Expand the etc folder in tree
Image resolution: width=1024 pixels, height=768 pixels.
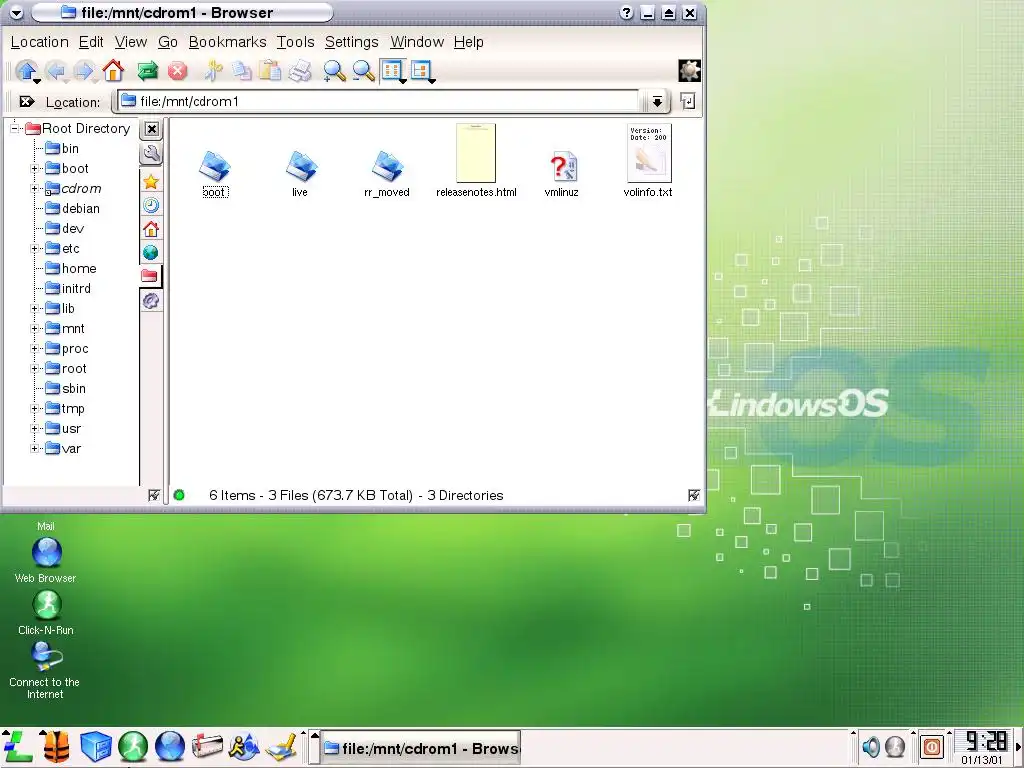click(34, 249)
